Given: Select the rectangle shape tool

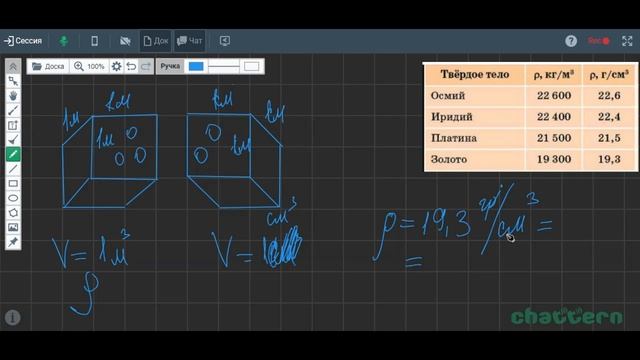Looking at the screenshot, I should click(13, 184).
